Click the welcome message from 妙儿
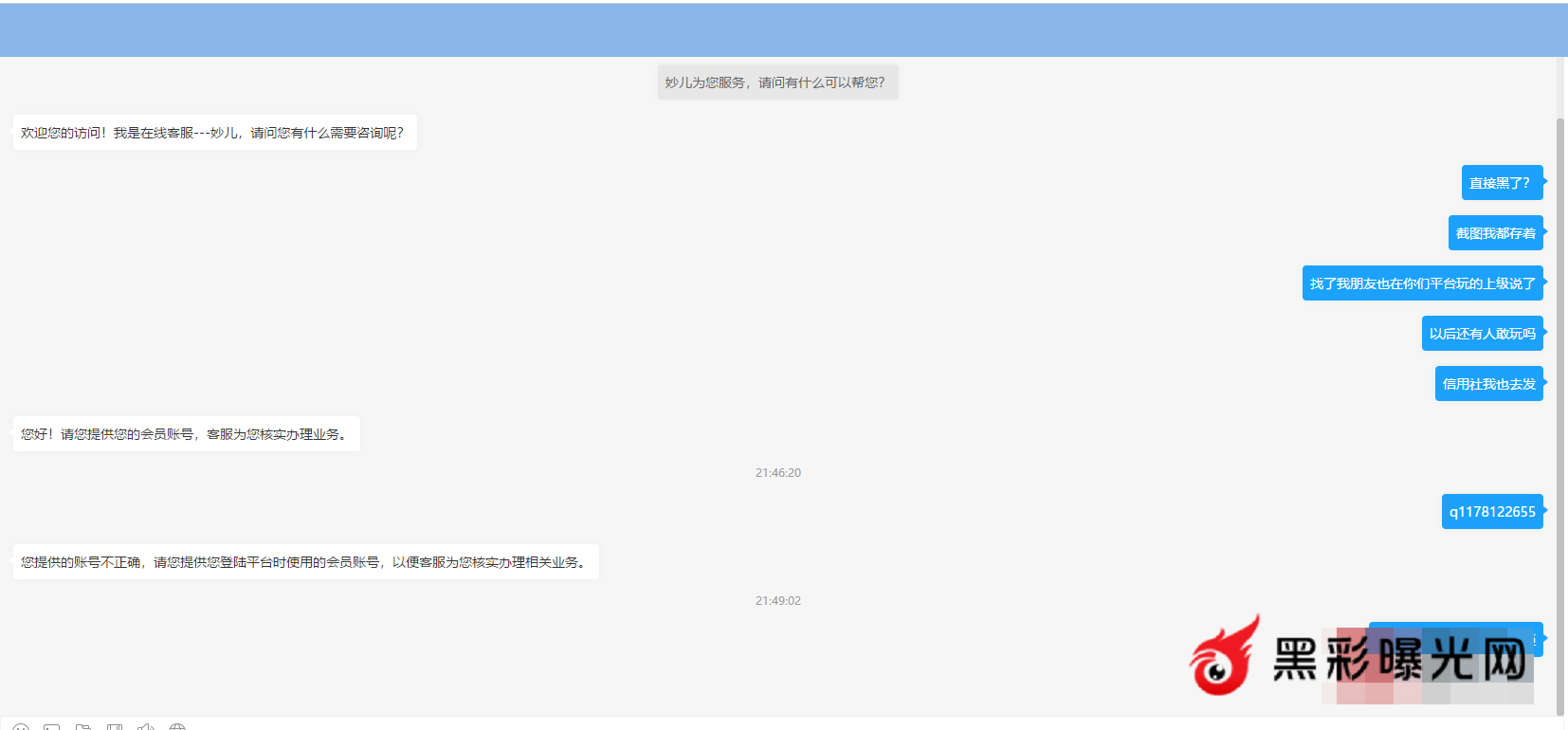This screenshot has width=1568, height=730. point(213,133)
